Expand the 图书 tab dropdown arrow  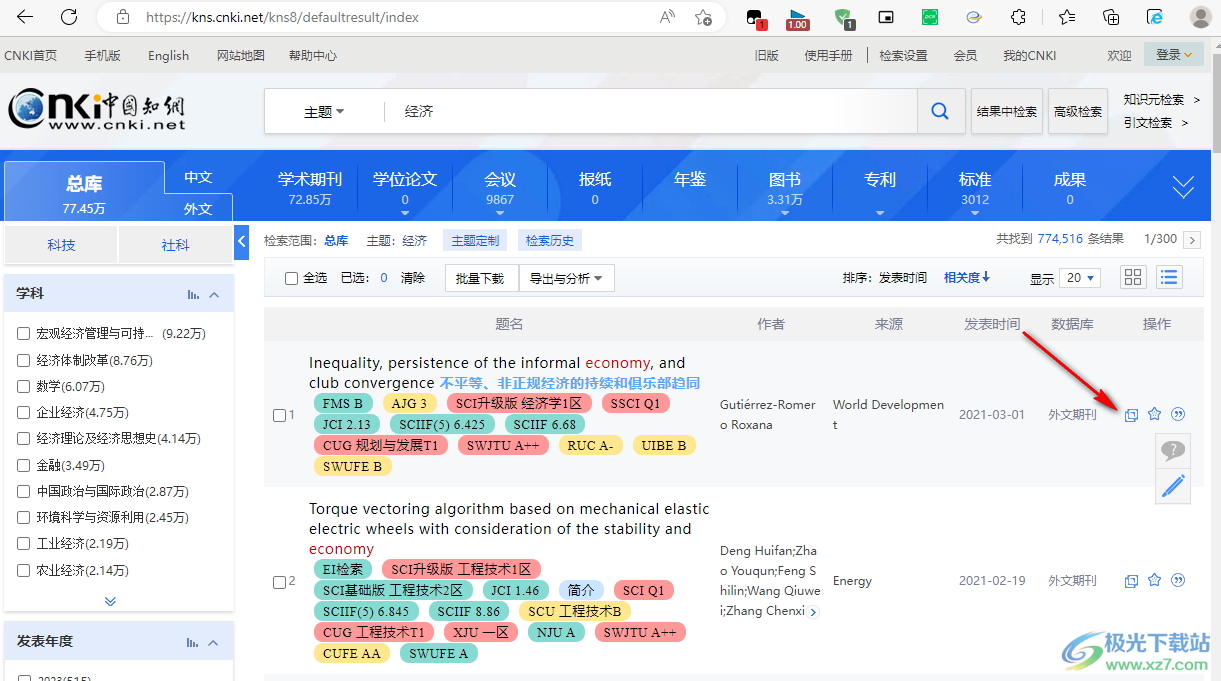coord(785,213)
